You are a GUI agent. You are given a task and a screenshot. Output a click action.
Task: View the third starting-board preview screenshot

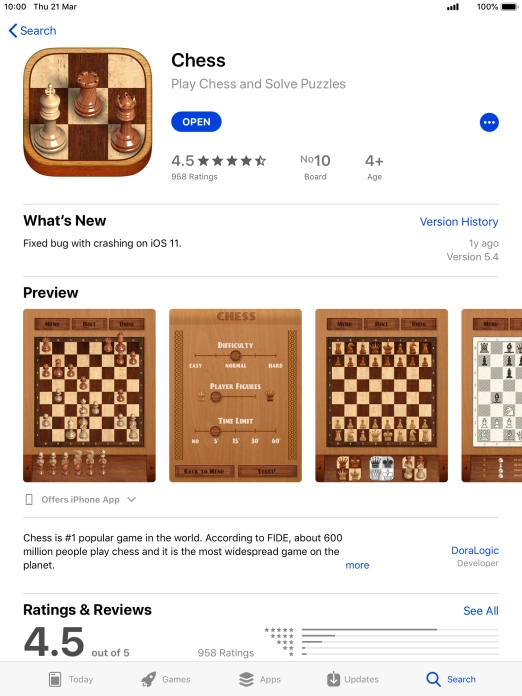tap(381, 395)
